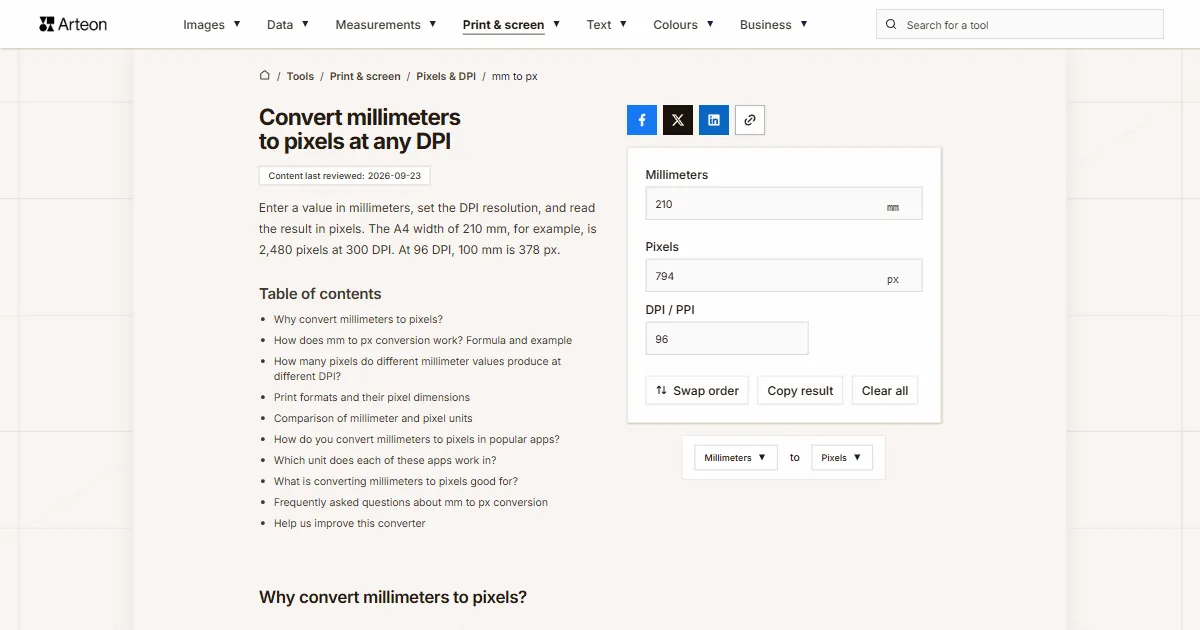The width and height of the screenshot is (1200, 630).
Task: Jump to Comparison of millimeter and pixel units
Action: (373, 419)
